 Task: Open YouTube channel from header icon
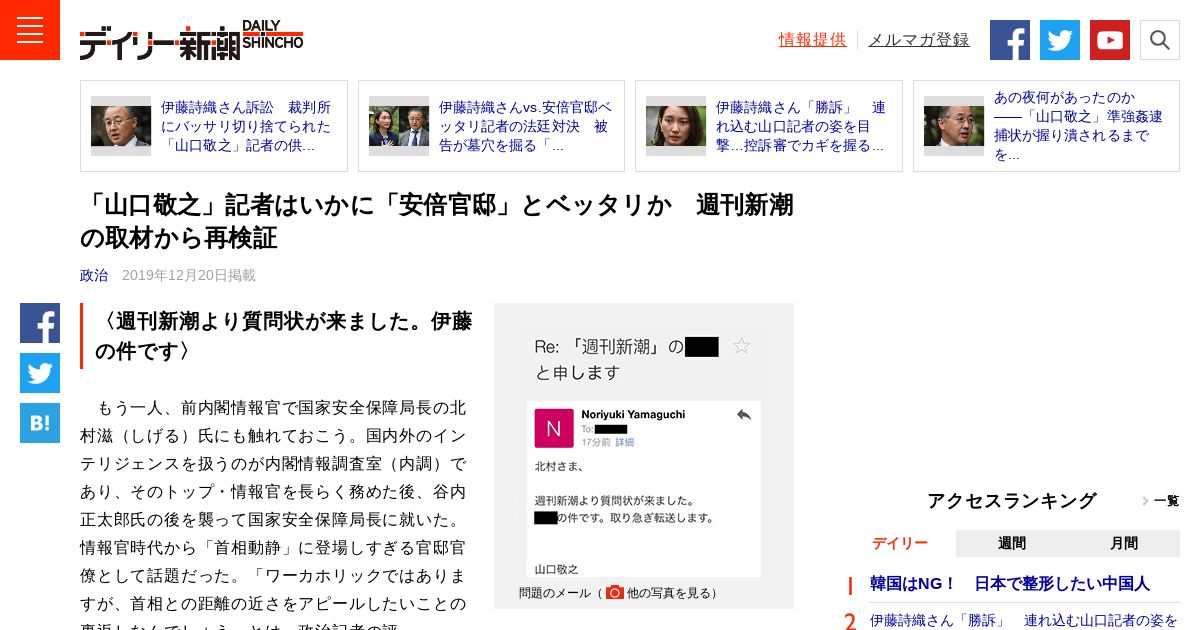[1110, 40]
